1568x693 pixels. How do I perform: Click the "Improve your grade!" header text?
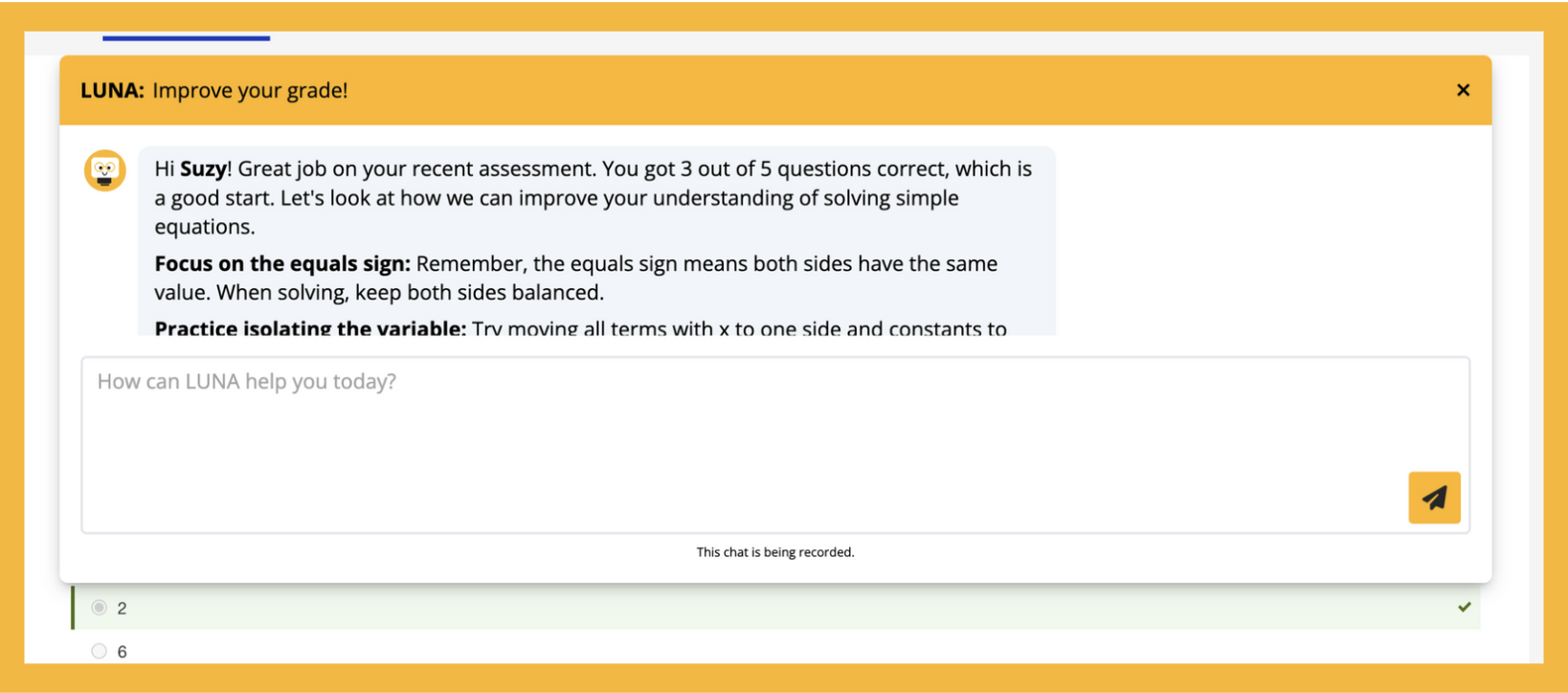[x=250, y=90]
